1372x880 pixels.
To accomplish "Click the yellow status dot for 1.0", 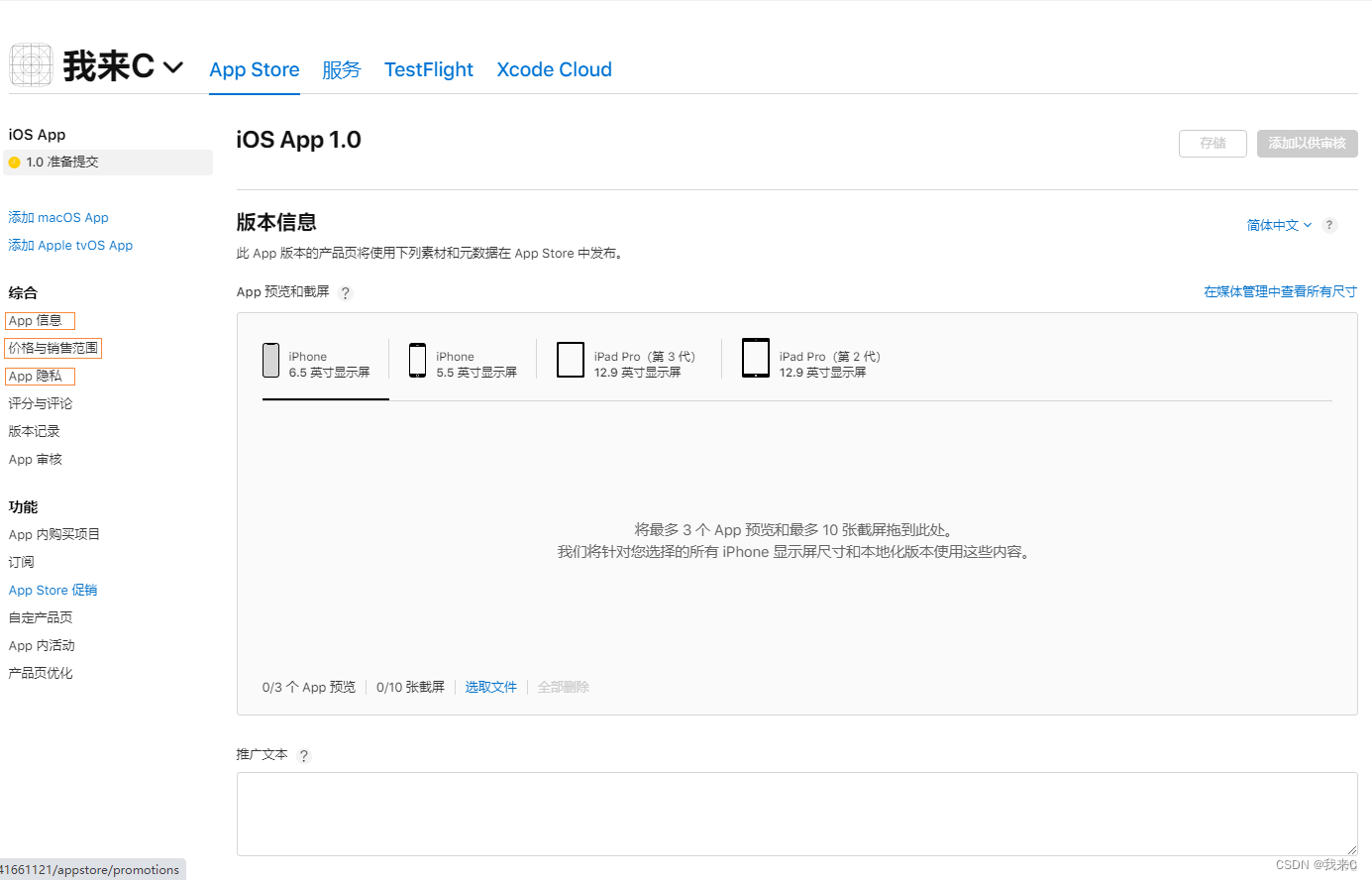I will click(x=15, y=163).
